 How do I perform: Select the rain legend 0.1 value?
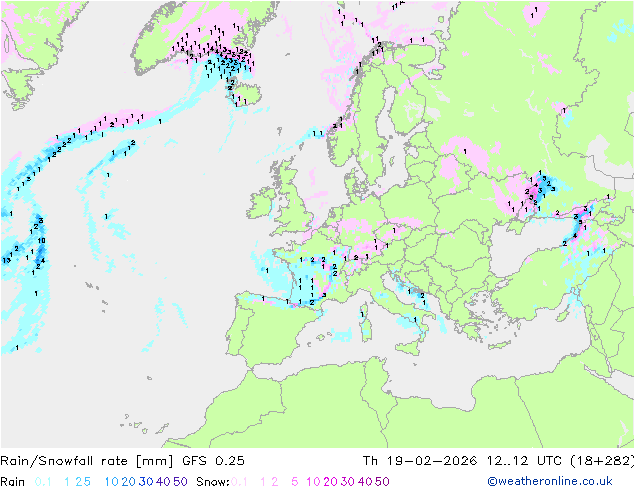coord(43,482)
